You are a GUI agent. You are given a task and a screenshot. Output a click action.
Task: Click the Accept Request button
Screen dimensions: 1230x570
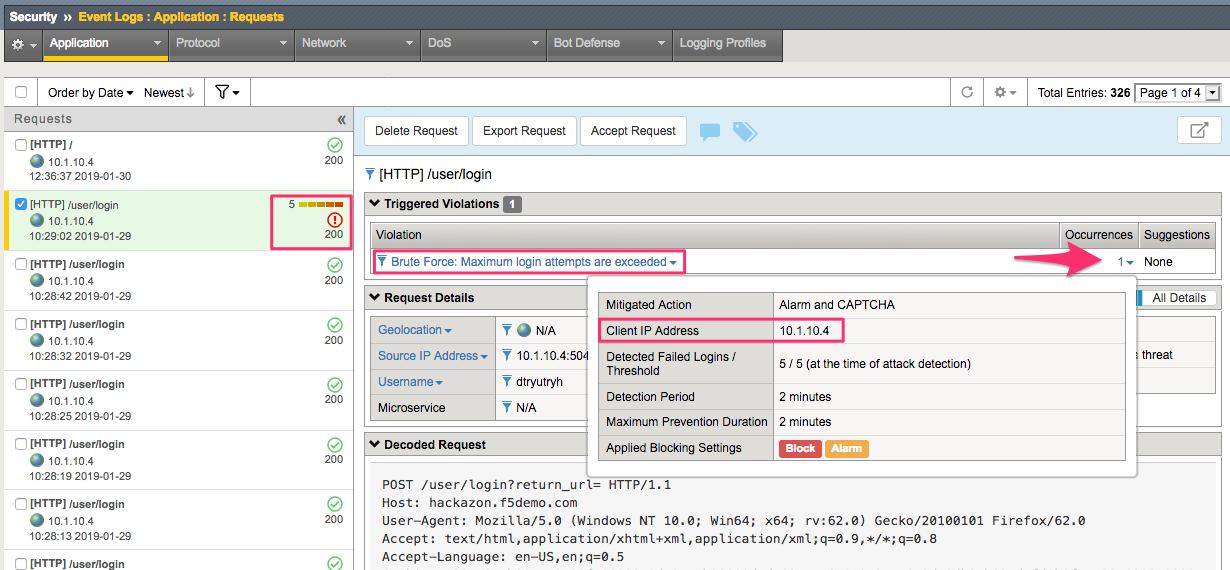point(634,131)
